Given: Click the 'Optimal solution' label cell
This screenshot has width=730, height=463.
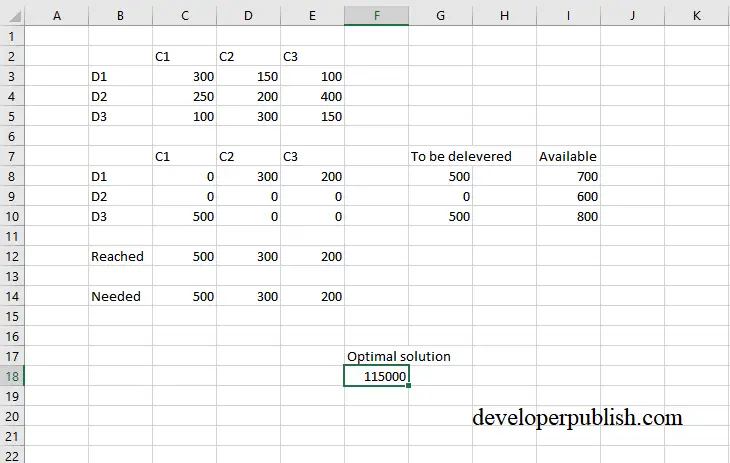Looking at the screenshot, I should click(399, 356).
